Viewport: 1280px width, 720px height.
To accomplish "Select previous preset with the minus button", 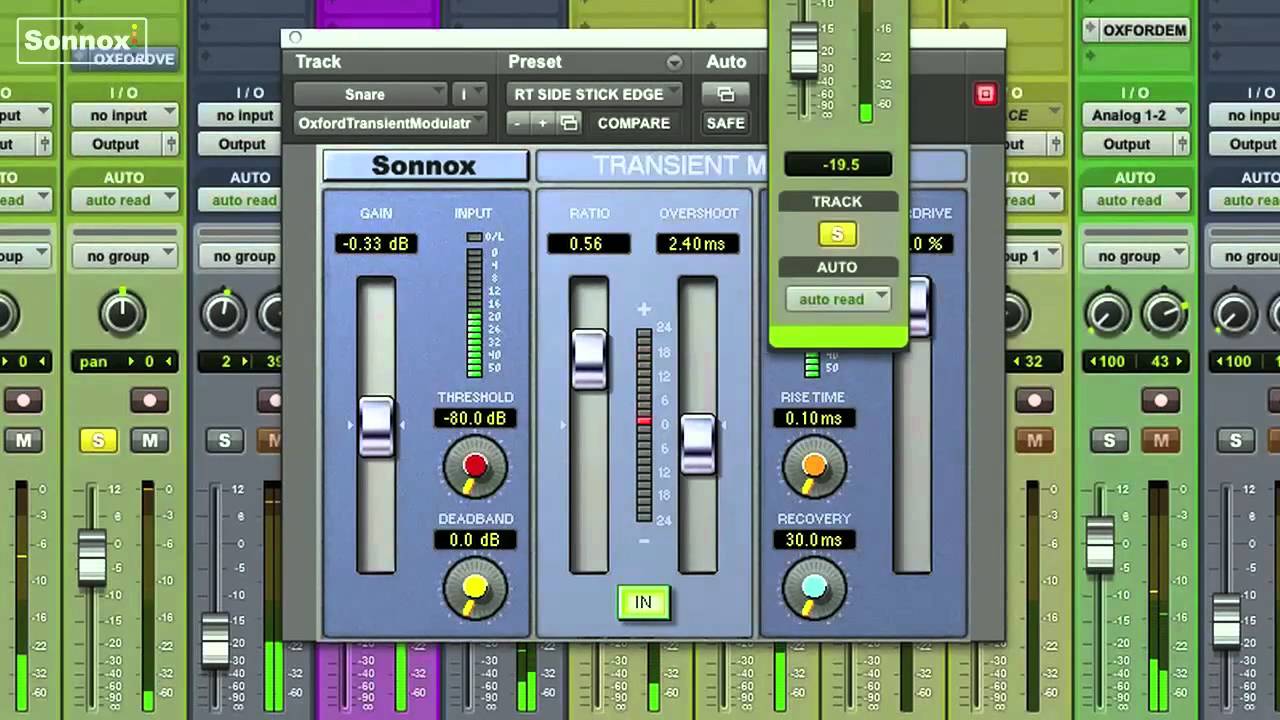I will tap(518, 123).
